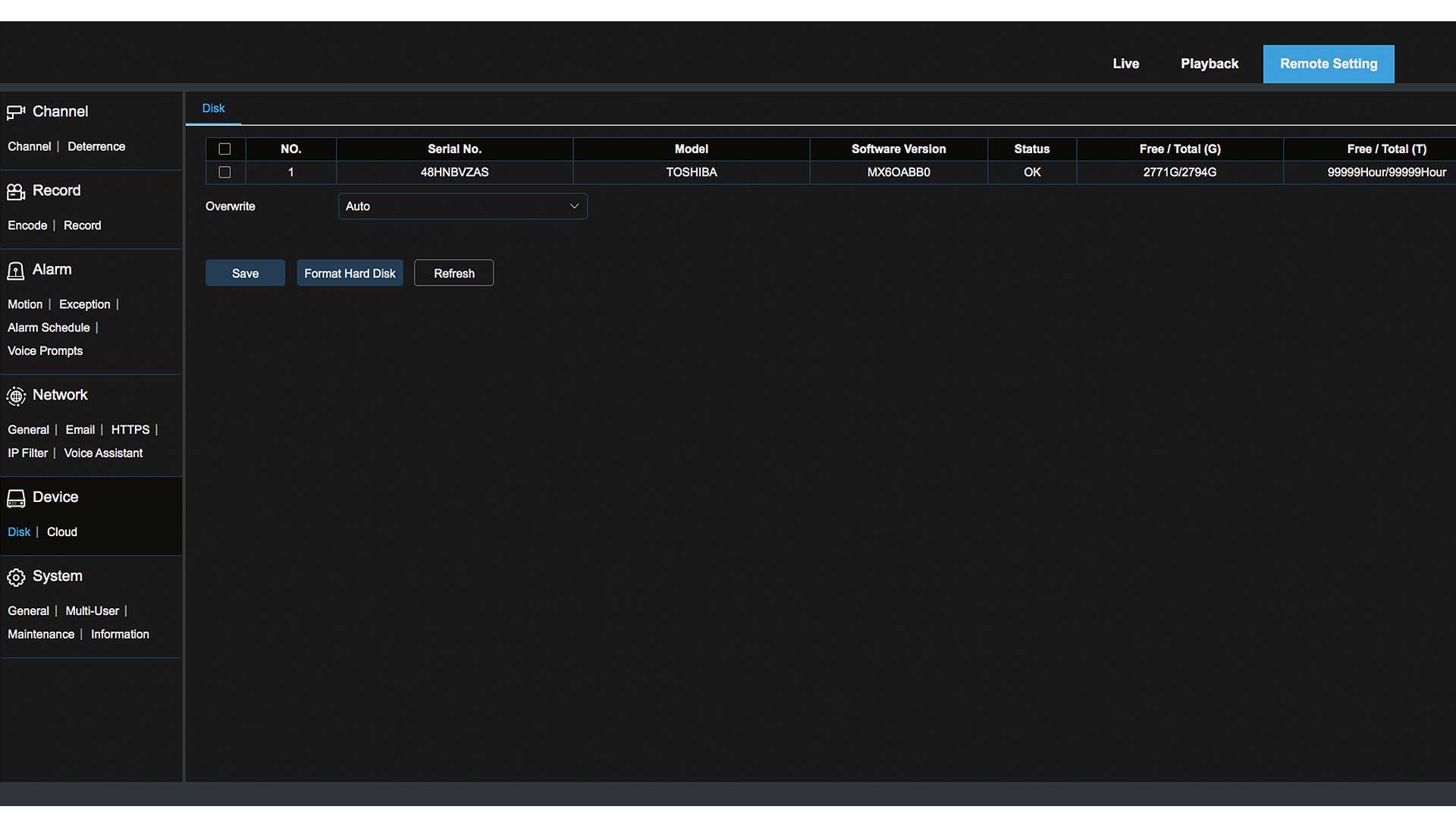Click the System gear icon

click(x=16, y=577)
